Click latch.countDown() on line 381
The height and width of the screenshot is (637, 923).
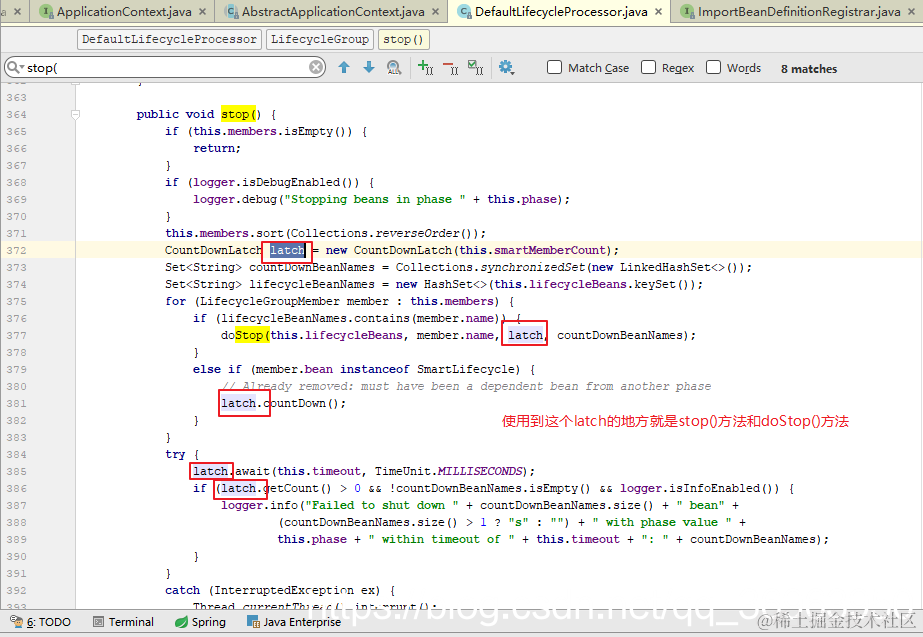[283, 403]
